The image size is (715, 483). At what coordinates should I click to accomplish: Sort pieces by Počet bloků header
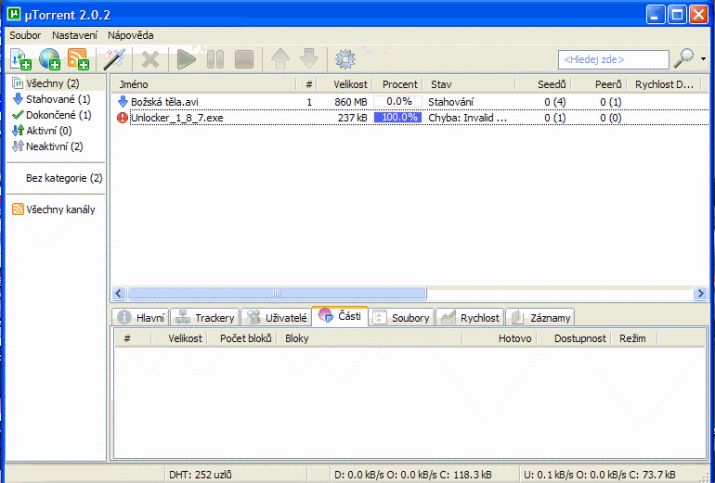243,338
